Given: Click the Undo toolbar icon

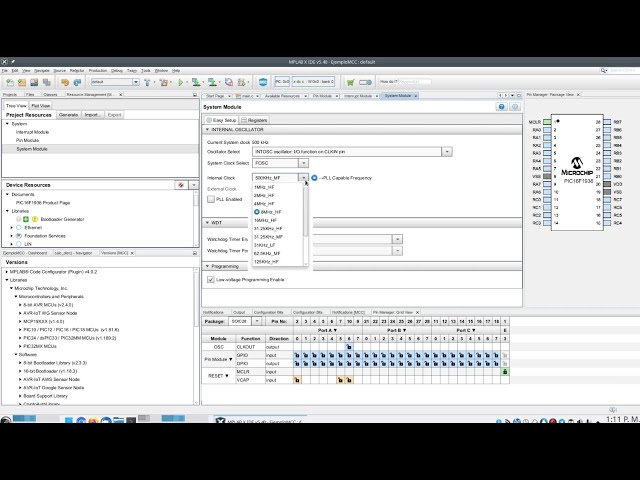Looking at the screenshot, I should [64, 82].
